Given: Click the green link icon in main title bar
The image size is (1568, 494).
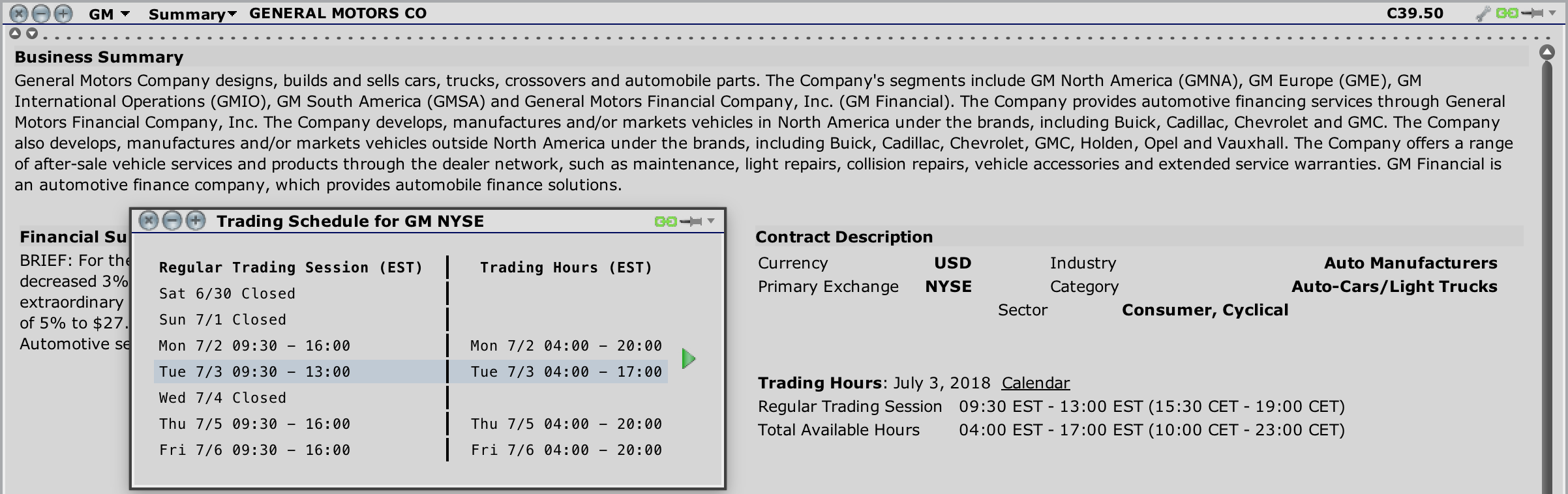Looking at the screenshot, I should click(1507, 13).
